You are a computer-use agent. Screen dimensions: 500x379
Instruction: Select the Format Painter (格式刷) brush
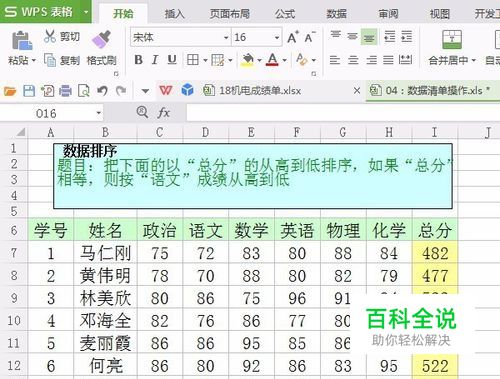(x=101, y=40)
